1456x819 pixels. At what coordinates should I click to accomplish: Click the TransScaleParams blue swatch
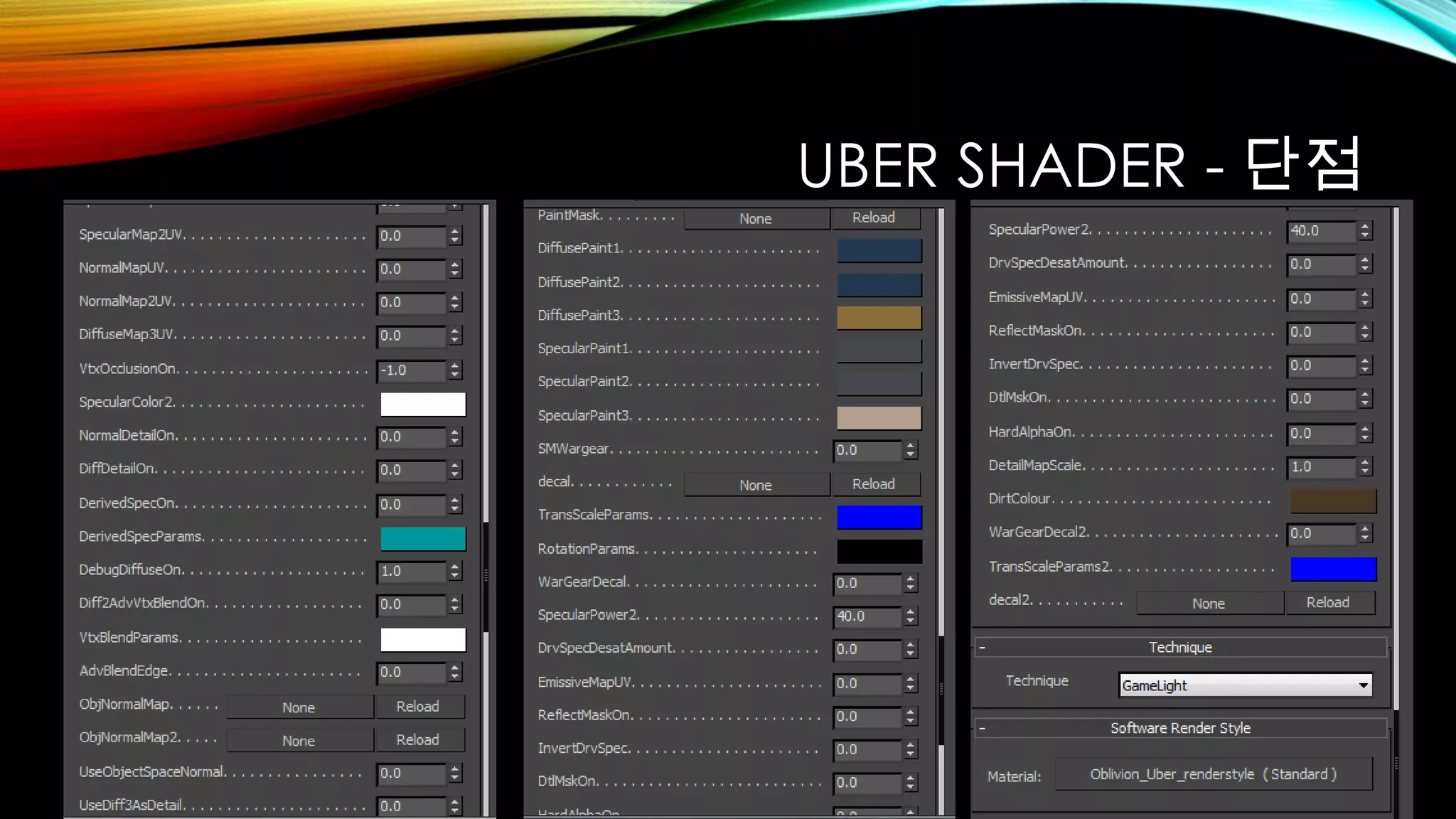(879, 517)
